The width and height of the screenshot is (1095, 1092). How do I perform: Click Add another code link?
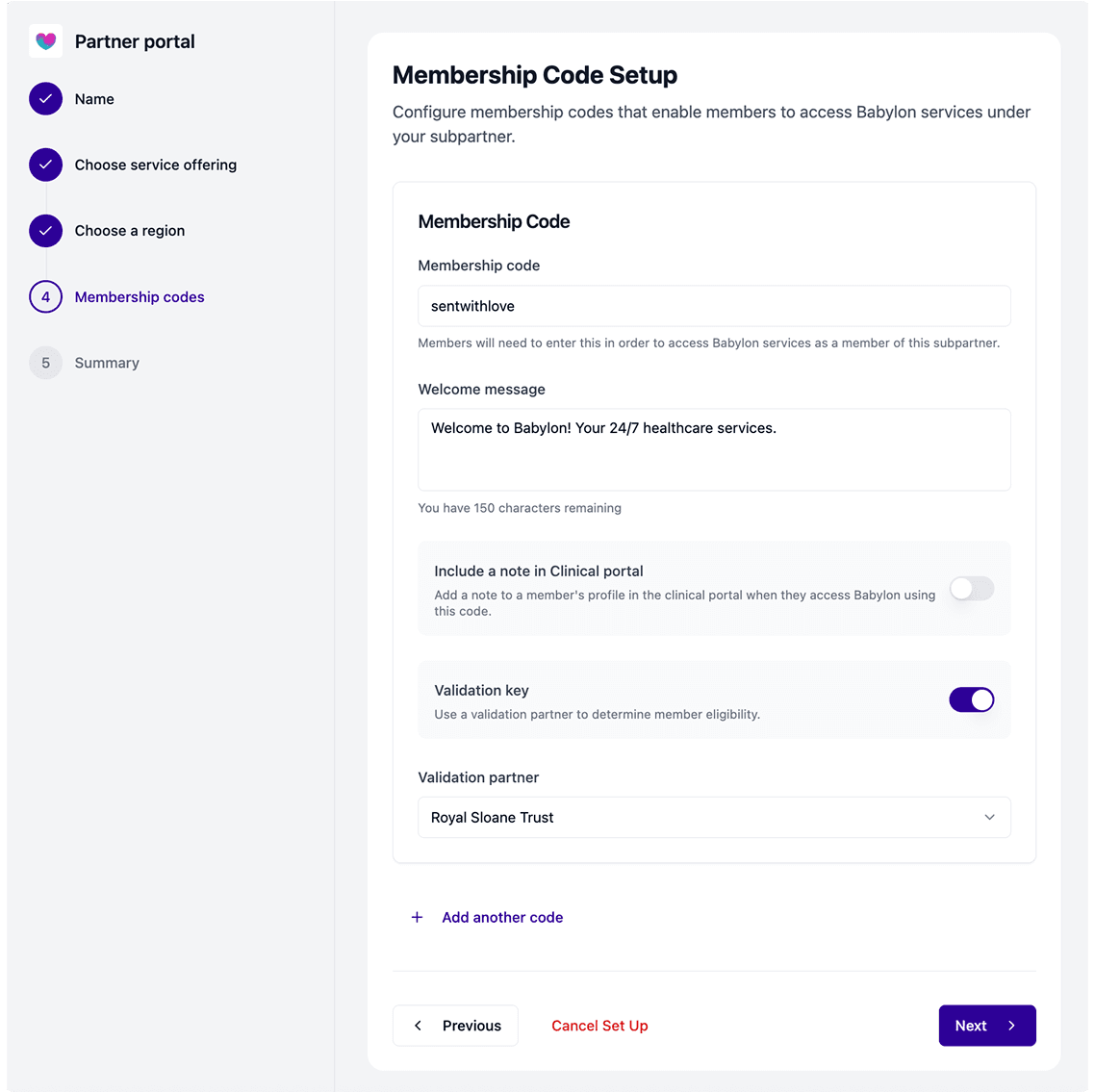pyautogui.click(x=502, y=918)
